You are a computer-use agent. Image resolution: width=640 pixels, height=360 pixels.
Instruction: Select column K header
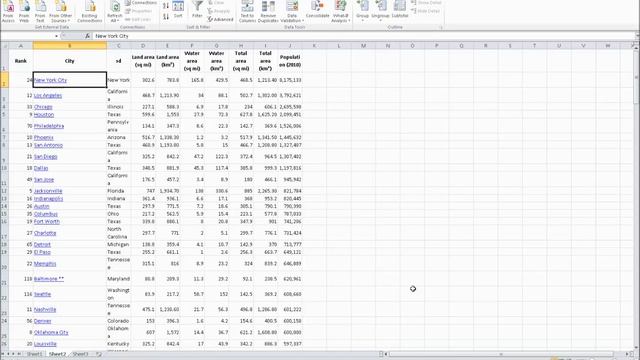pyautogui.click(x=314, y=46)
